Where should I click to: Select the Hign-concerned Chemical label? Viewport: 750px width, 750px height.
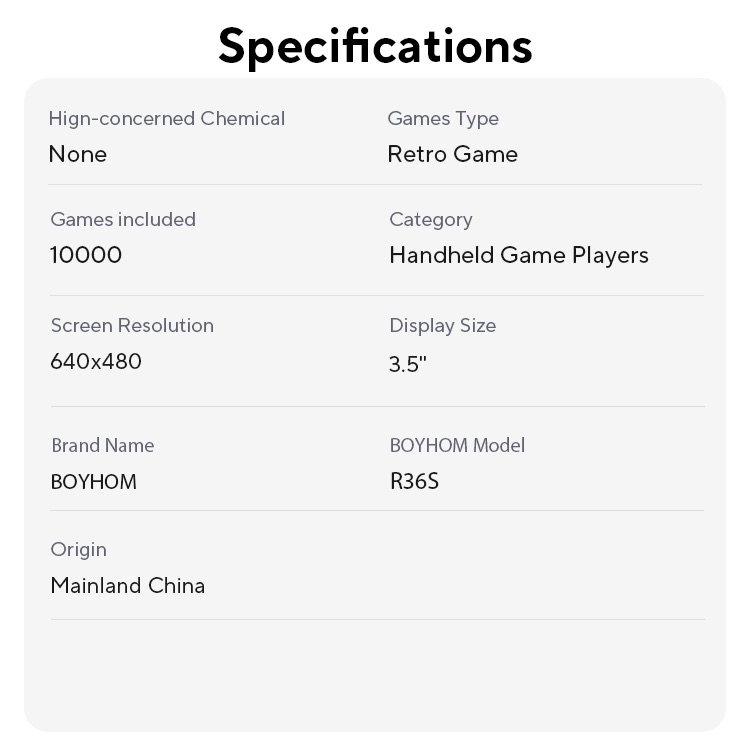click(x=167, y=118)
